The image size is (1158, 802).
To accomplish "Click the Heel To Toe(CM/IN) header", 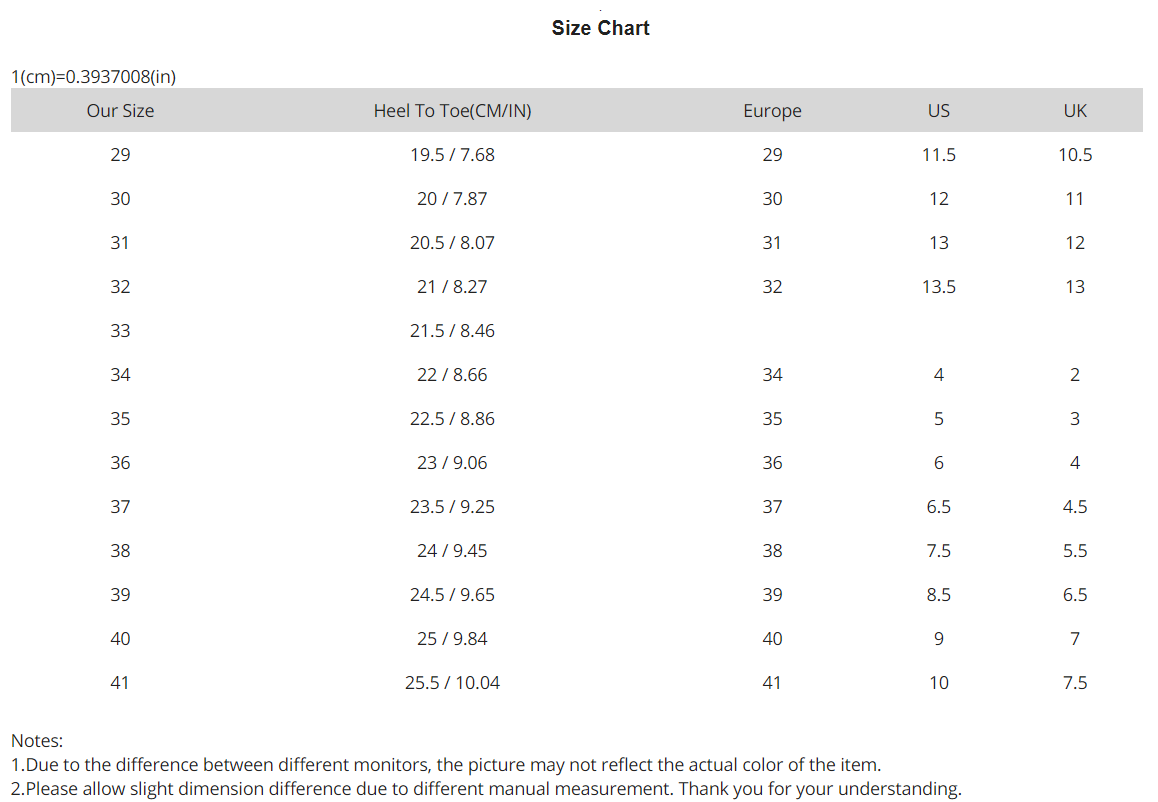I will [x=452, y=111].
